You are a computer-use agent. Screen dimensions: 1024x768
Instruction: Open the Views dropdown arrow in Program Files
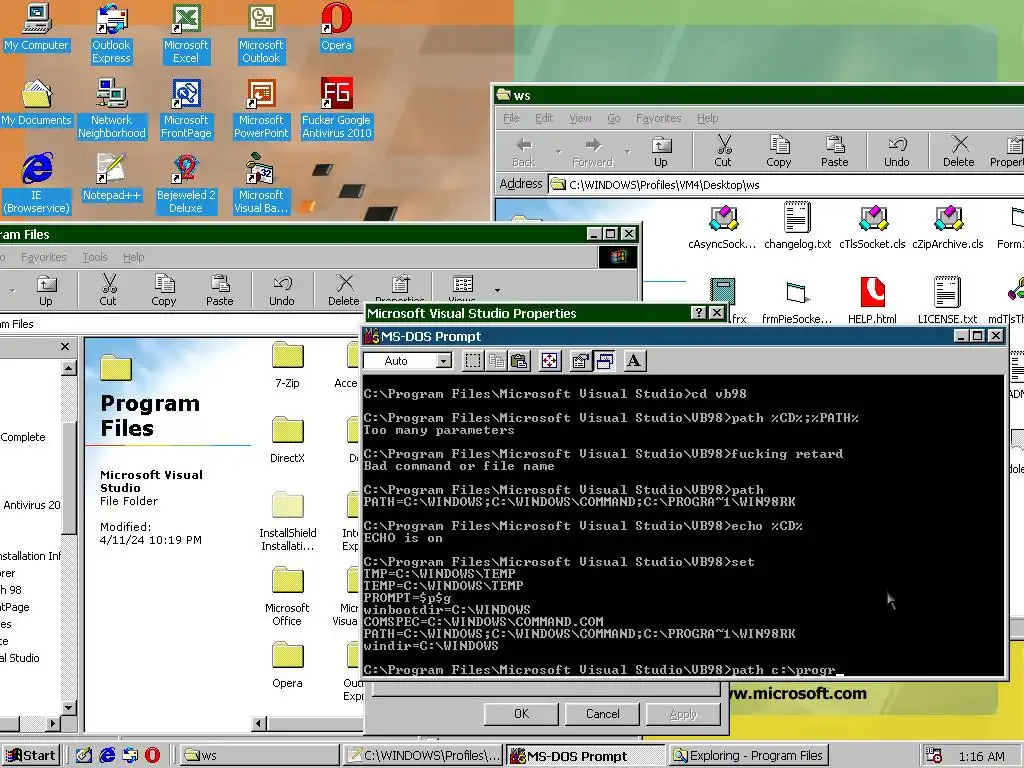[497, 290]
